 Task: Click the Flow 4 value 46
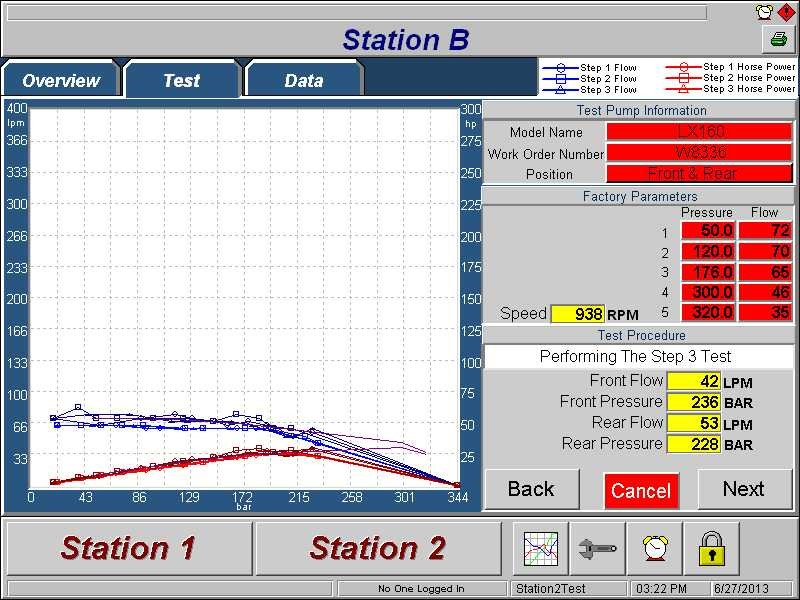click(765, 292)
